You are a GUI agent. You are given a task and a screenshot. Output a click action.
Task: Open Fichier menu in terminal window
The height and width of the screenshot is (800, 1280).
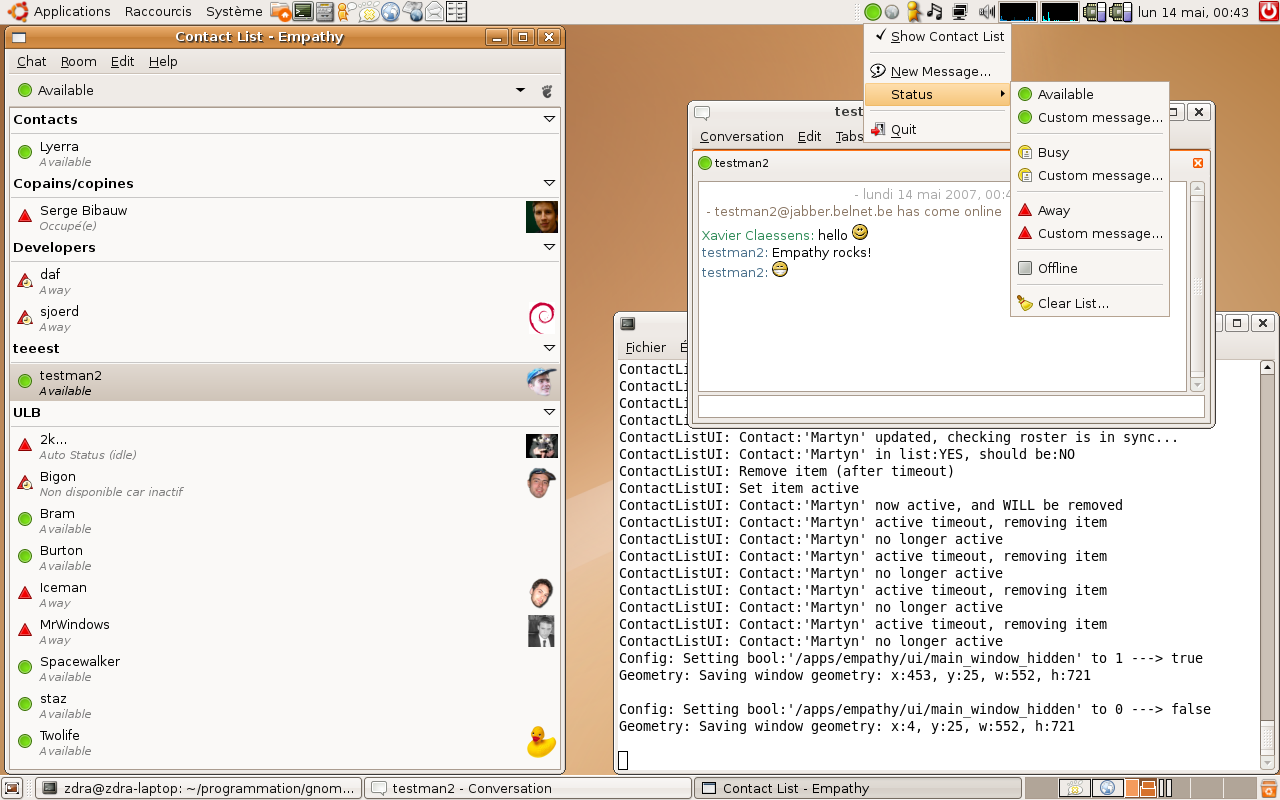coord(646,348)
